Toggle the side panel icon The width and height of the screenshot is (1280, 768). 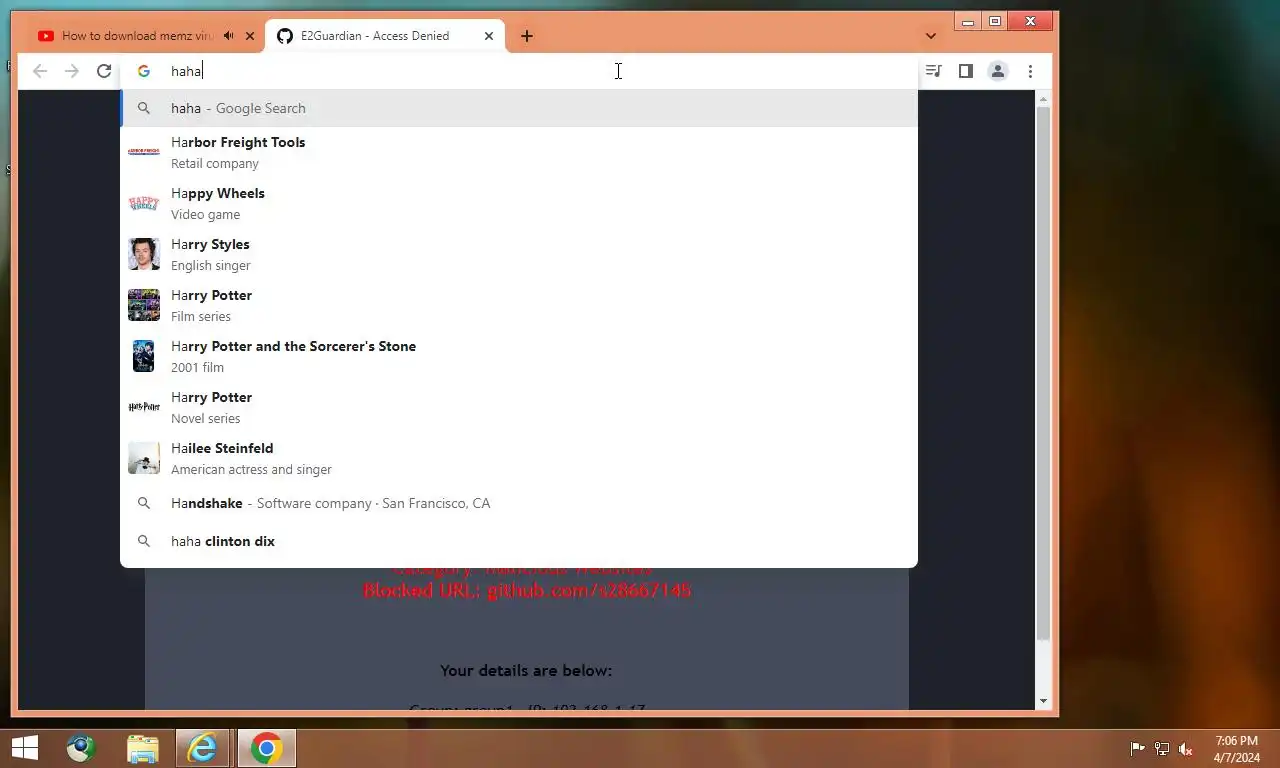click(x=965, y=71)
